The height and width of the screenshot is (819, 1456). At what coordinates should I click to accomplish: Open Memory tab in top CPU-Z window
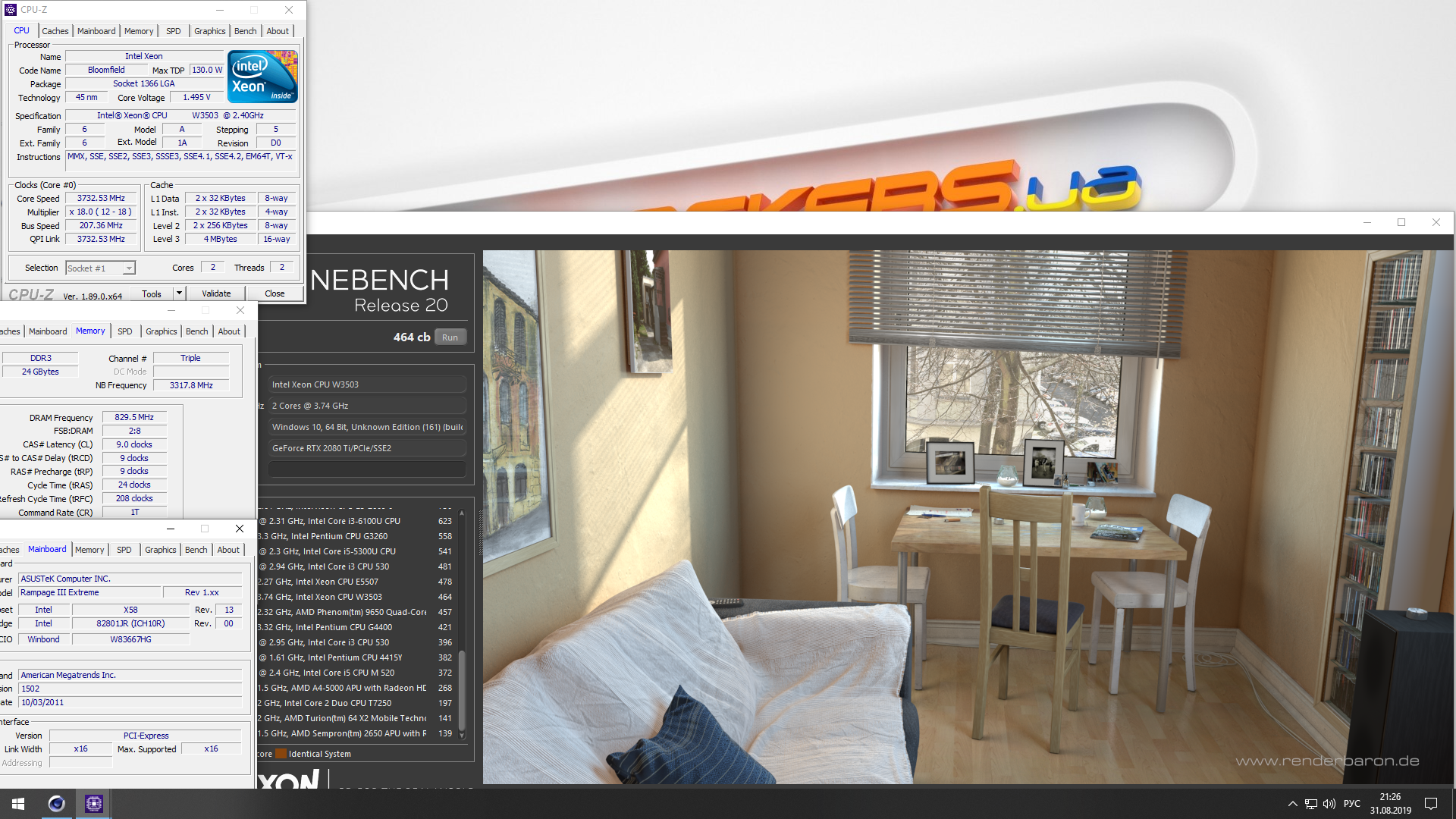click(139, 31)
